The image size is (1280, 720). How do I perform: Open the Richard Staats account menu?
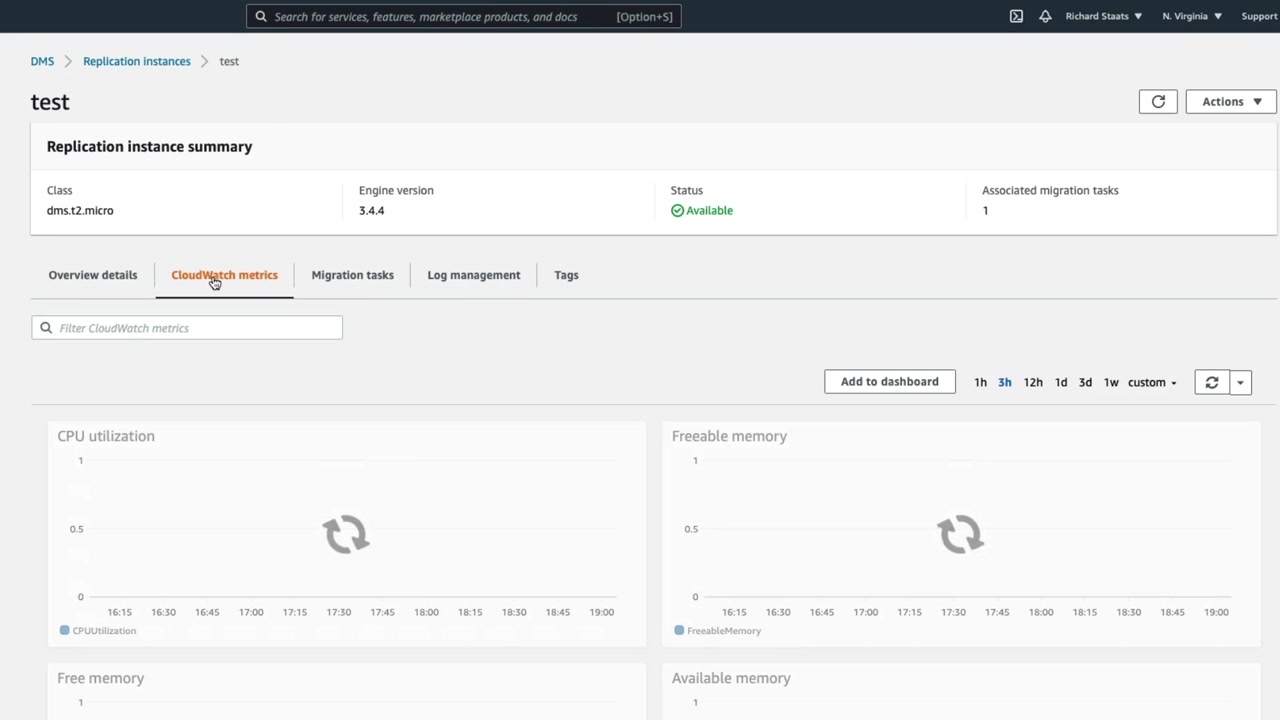point(1104,16)
